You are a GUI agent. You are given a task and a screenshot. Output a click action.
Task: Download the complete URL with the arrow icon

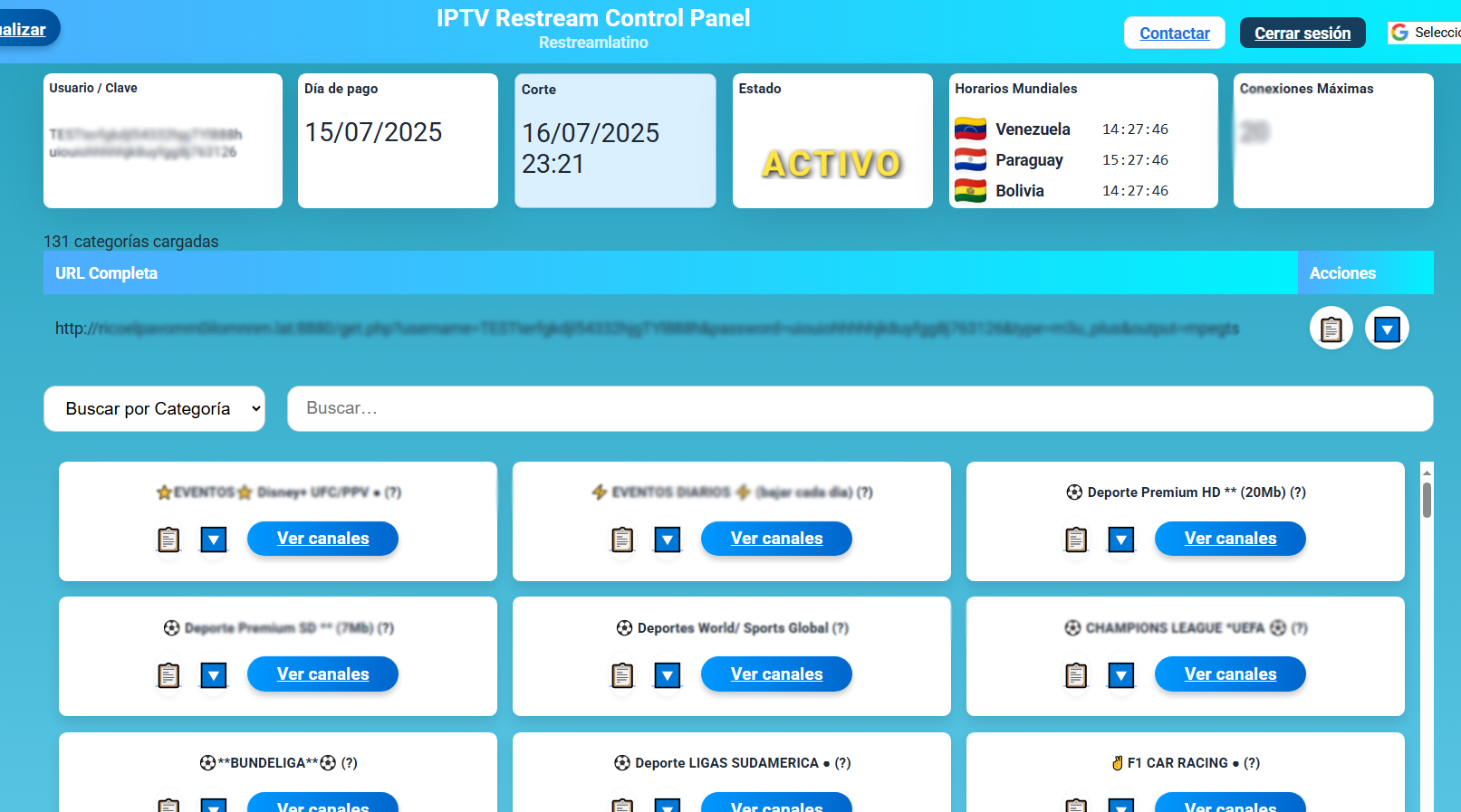click(x=1387, y=328)
